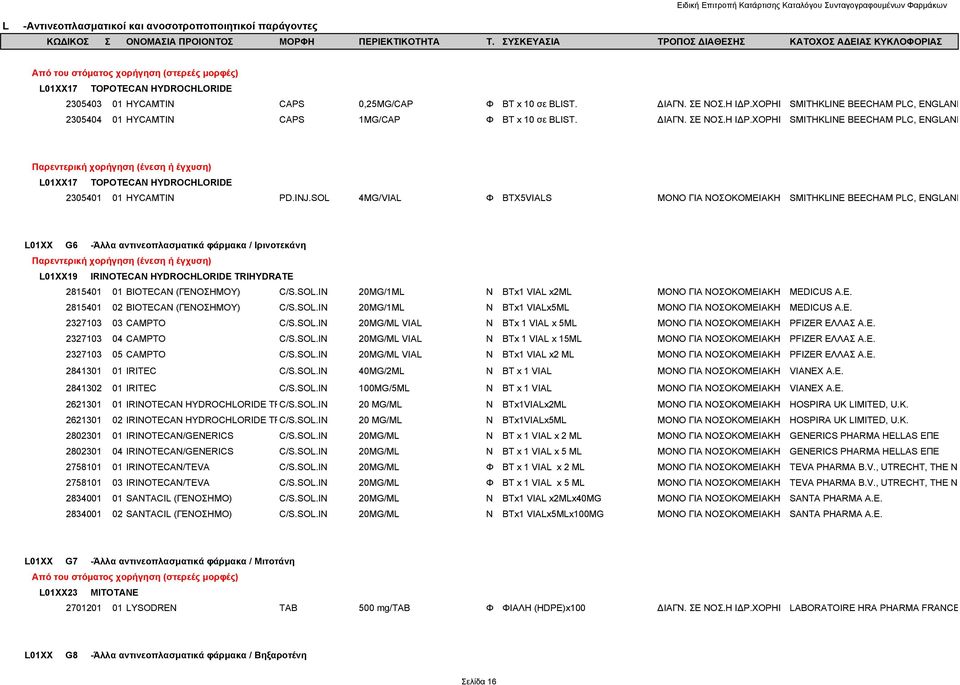
Task: Select SANTA PHARMA A.E. in the 2834001 02 row
Action: (x=836, y=514)
